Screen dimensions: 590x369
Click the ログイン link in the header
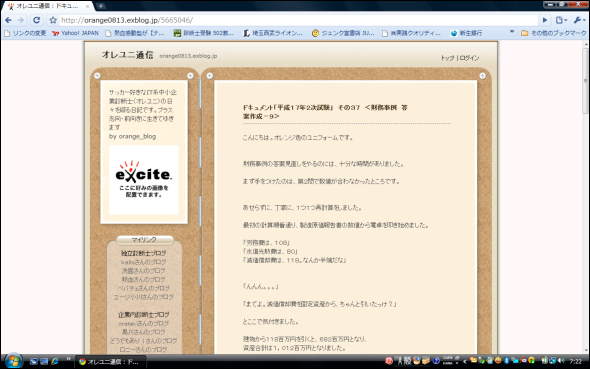[469, 58]
